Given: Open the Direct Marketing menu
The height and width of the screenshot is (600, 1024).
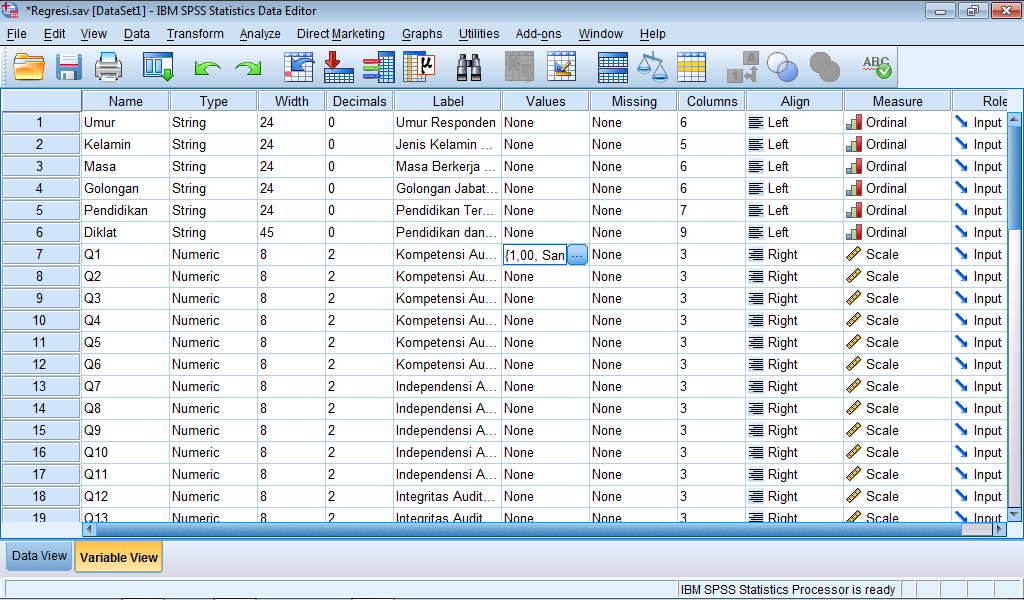Looking at the screenshot, I should pos(340,34).
